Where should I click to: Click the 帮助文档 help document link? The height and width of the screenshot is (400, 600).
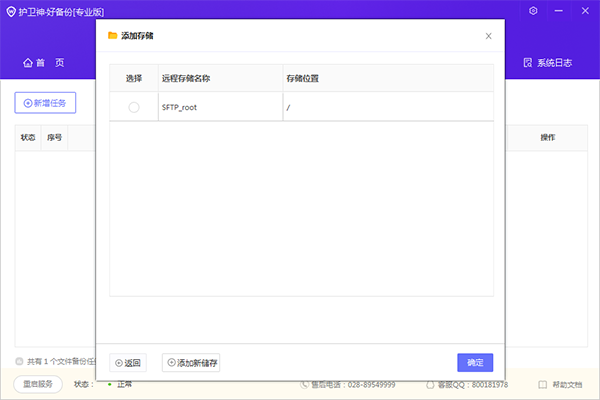[560, 384]
